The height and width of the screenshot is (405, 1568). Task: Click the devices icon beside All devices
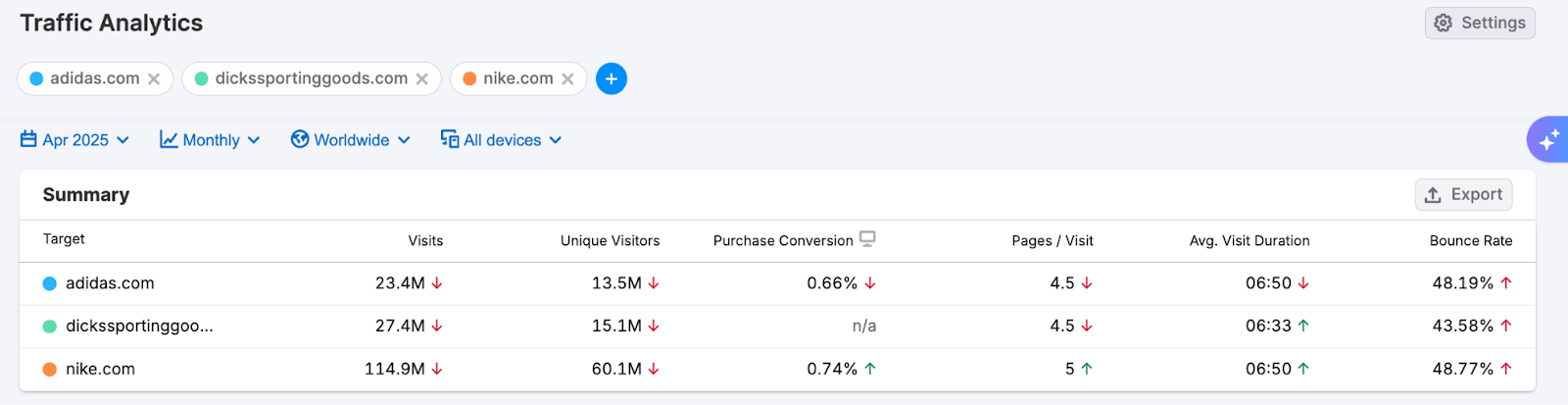pyautogui.click(x=449, y=139)
